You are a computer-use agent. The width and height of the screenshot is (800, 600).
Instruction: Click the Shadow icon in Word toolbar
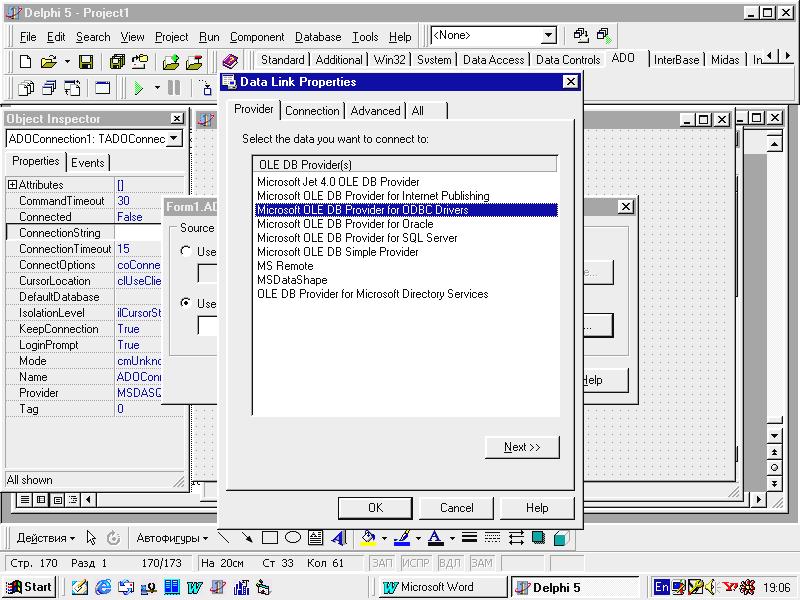[x=538, y=537]
